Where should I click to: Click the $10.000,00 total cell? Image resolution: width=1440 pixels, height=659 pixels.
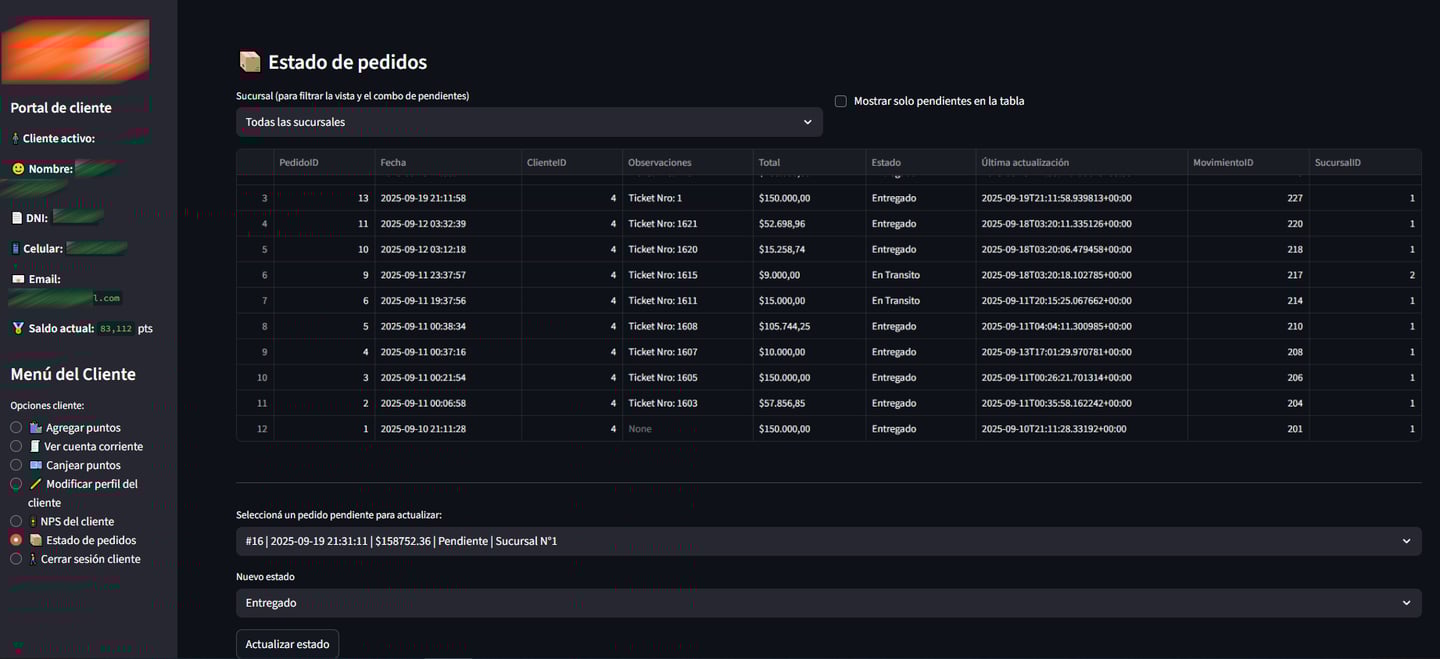809,352
